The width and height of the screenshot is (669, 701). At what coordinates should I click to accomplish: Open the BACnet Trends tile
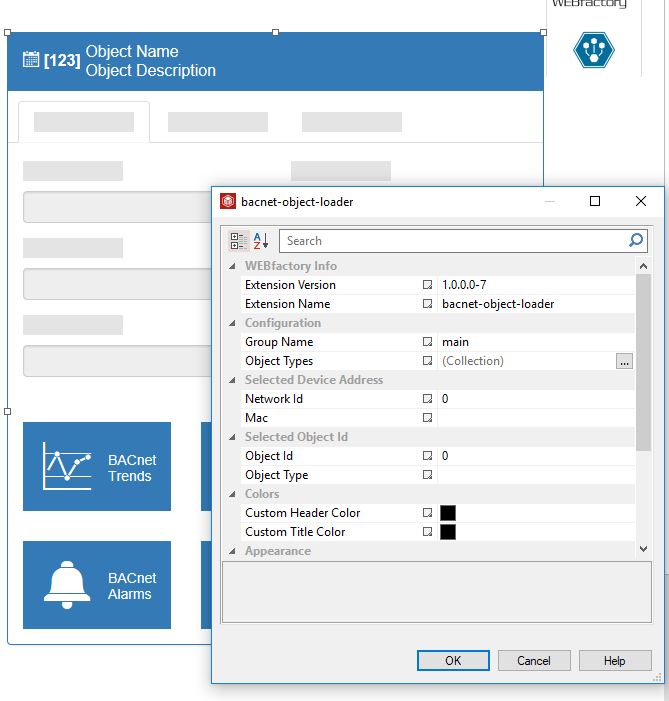tap(97, 467)
